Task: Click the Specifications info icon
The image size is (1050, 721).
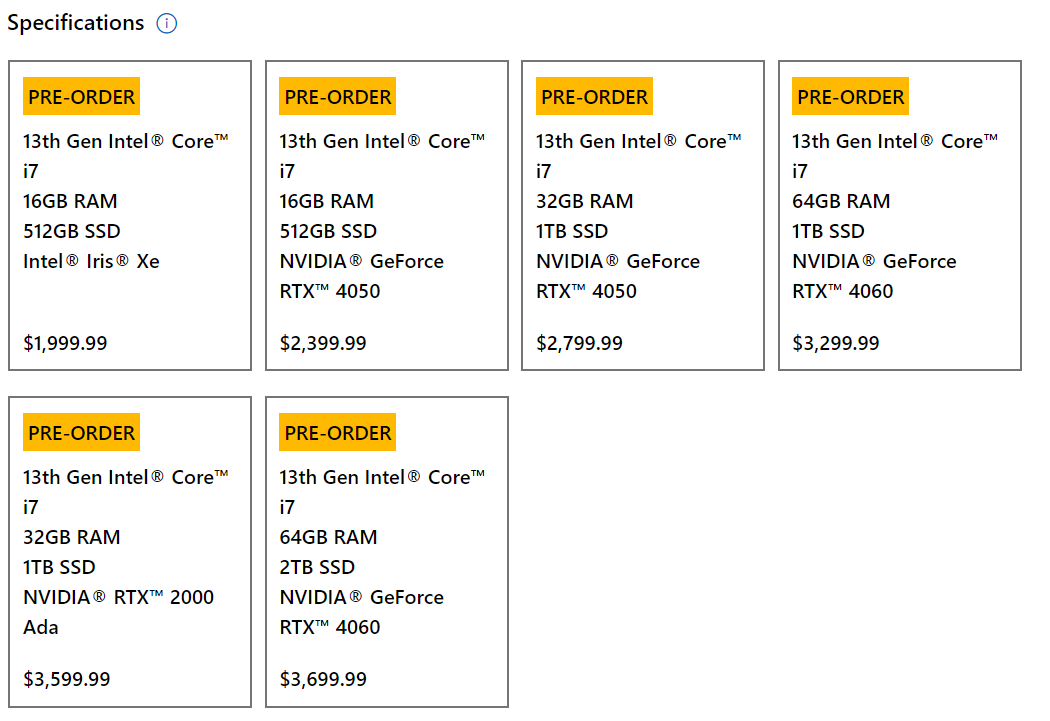Action: coord(167,24)
